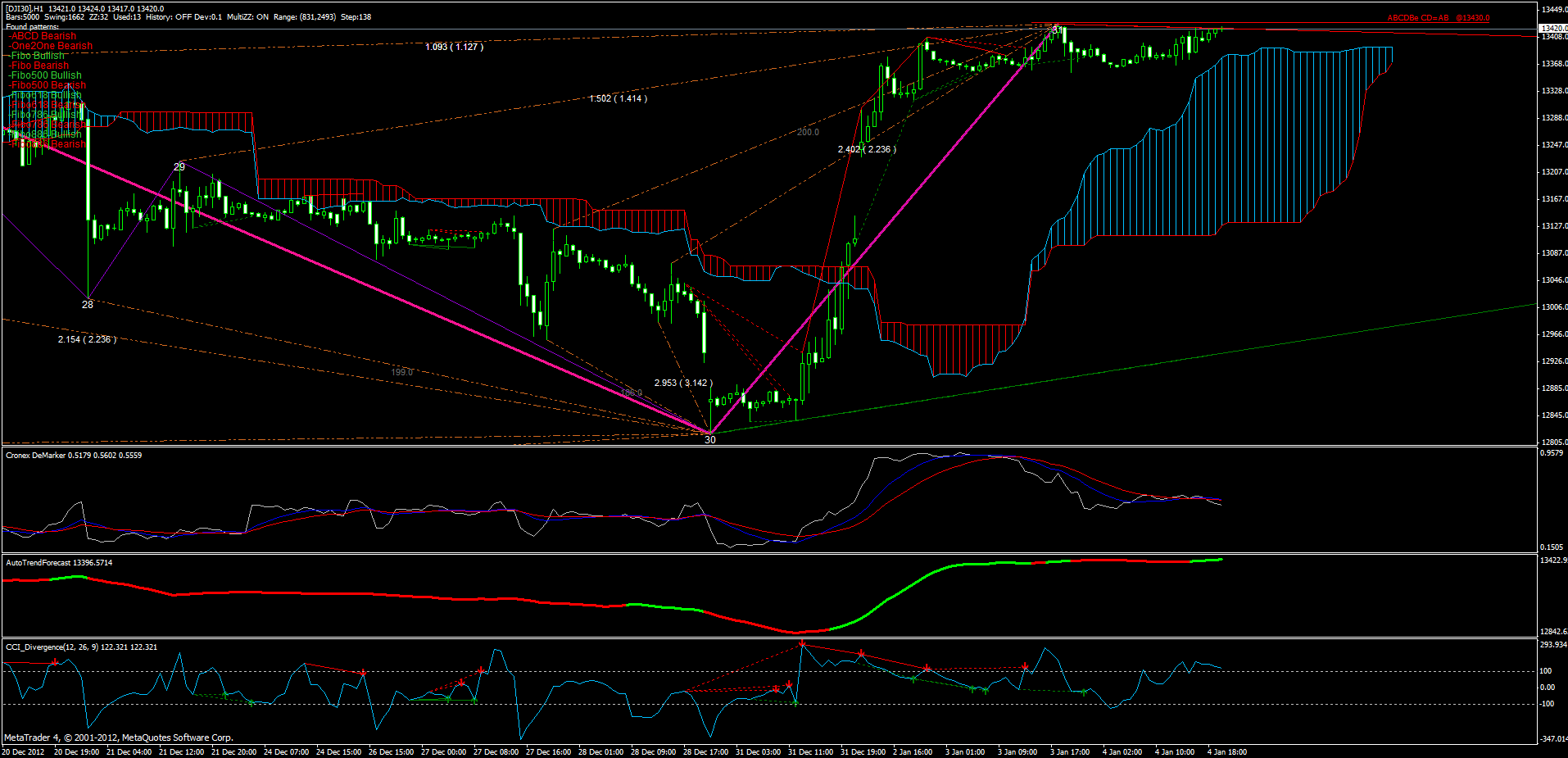Viewport: 1568px width, 758px height.
Task: Click the CCI scale value '-347.07'
Action: point(1552,740)
